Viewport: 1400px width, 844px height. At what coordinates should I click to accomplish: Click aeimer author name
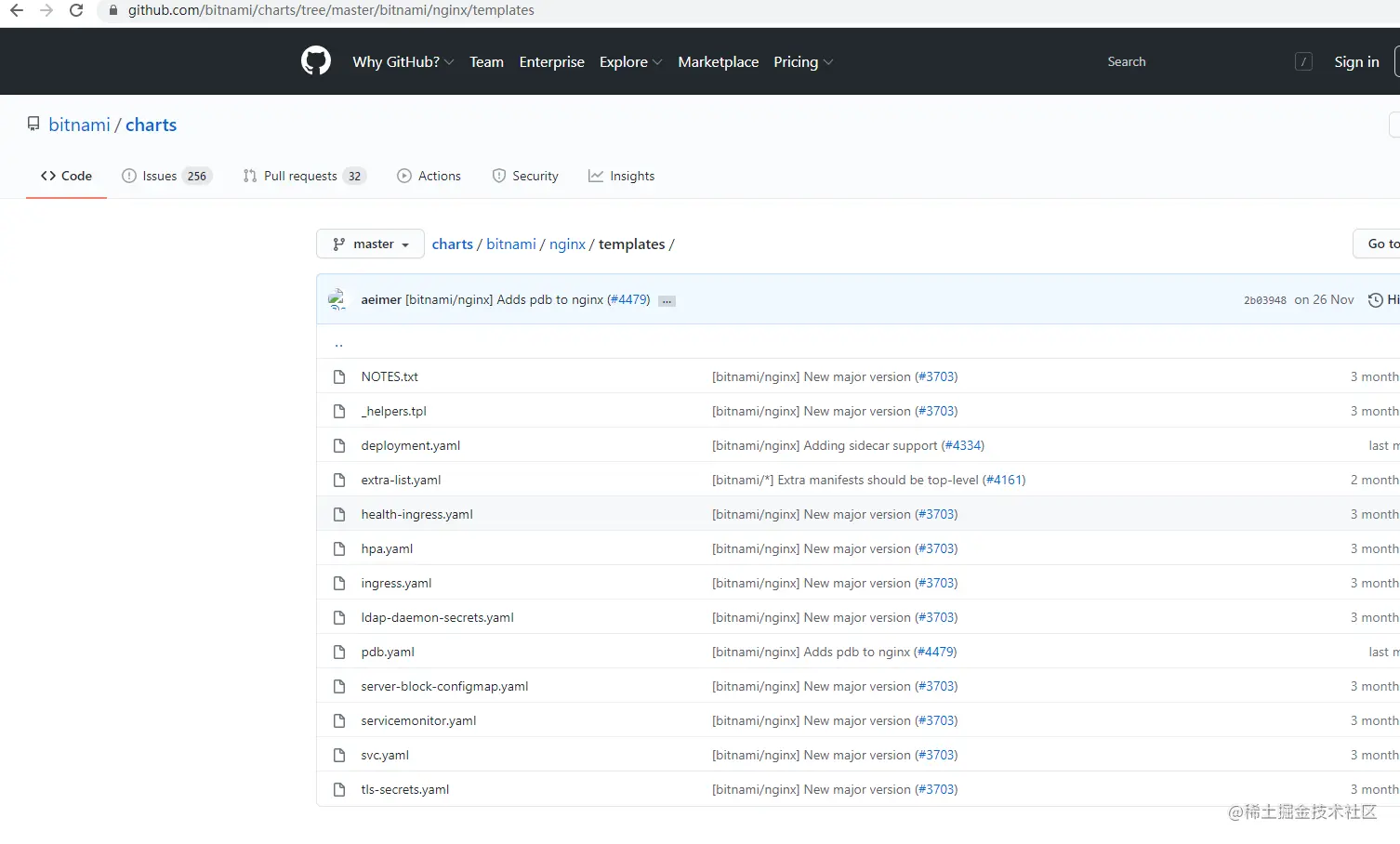point(381,299)
